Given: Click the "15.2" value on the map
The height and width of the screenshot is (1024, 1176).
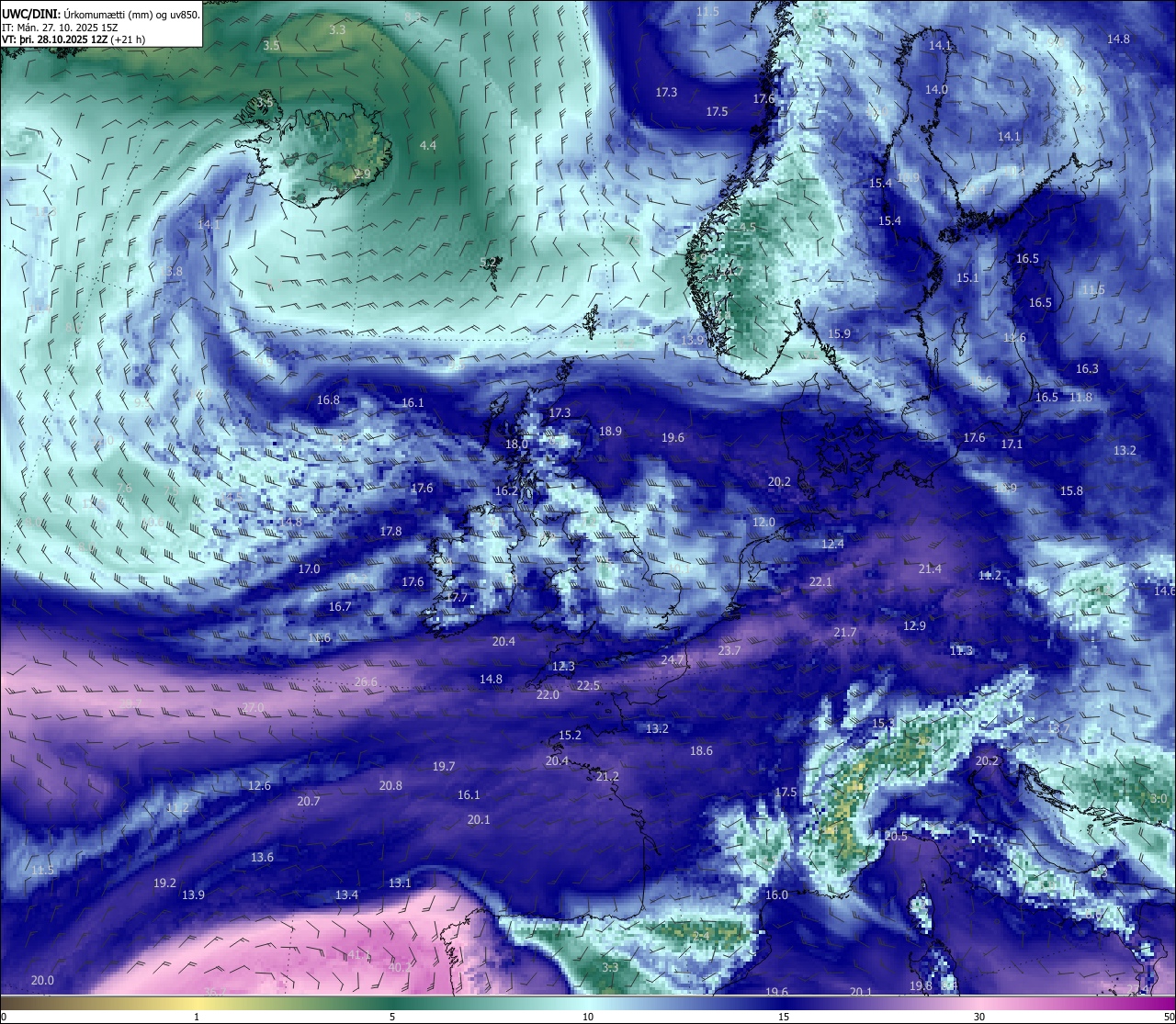Looking at the screenshot, I should (x=570, y=735).
